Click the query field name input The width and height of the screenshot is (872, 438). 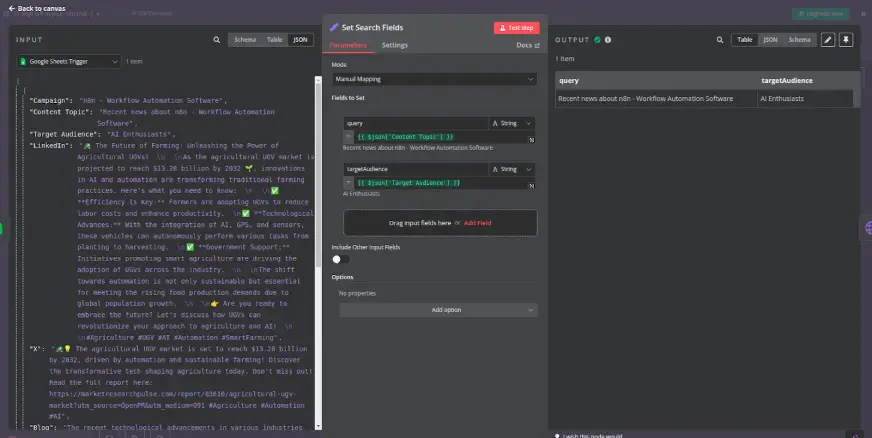click(415, 123)
